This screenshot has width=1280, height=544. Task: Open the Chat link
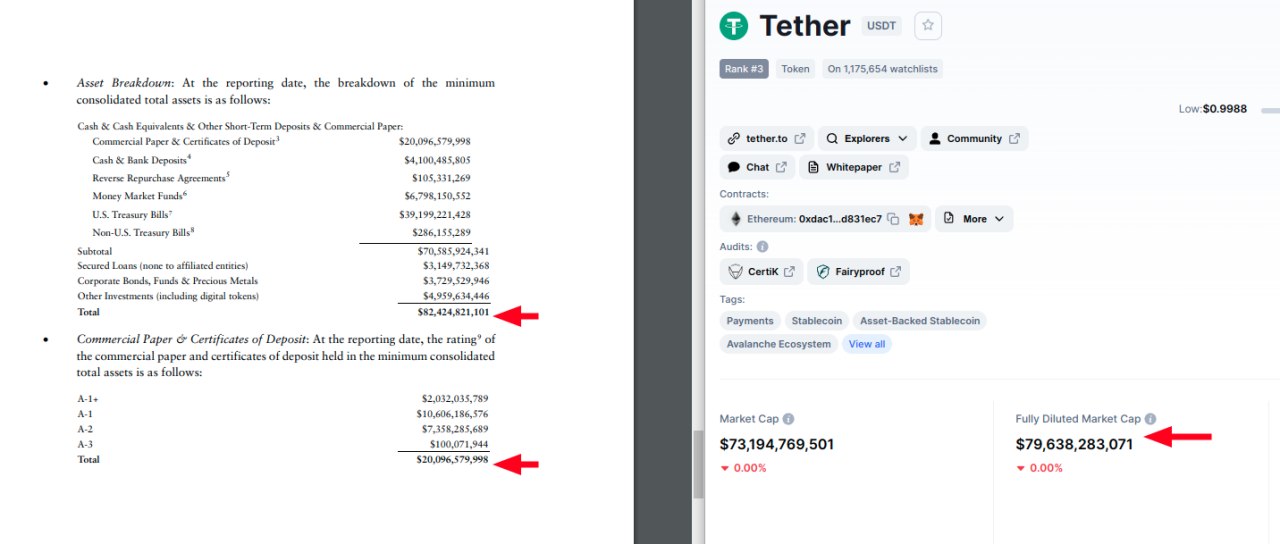point(757,167)
